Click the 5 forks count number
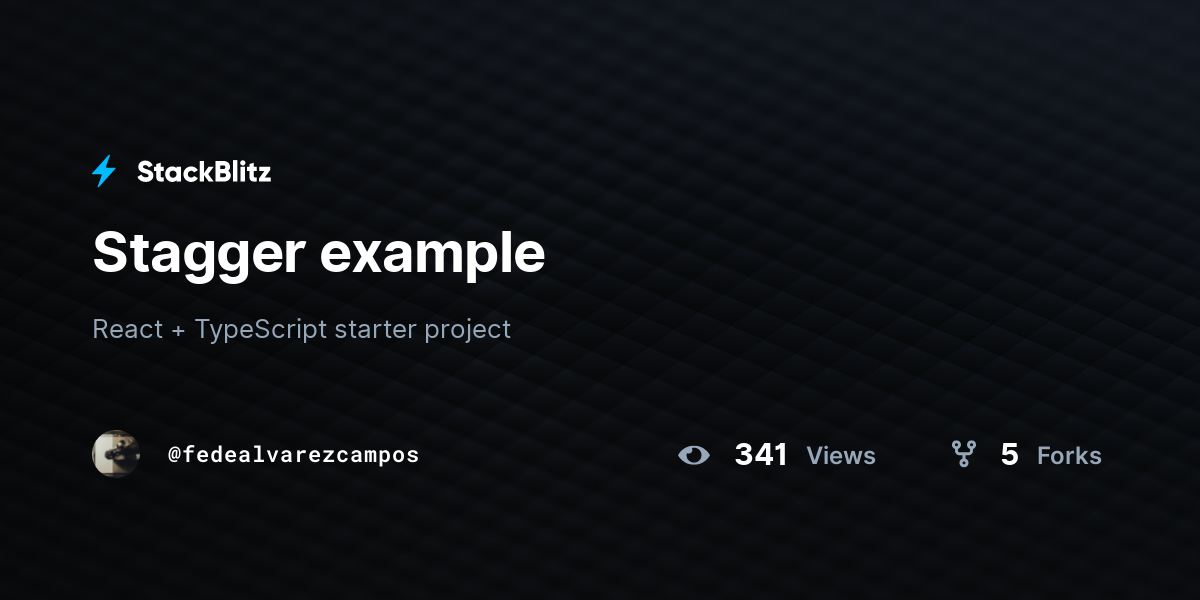 tap(1009, 455)
